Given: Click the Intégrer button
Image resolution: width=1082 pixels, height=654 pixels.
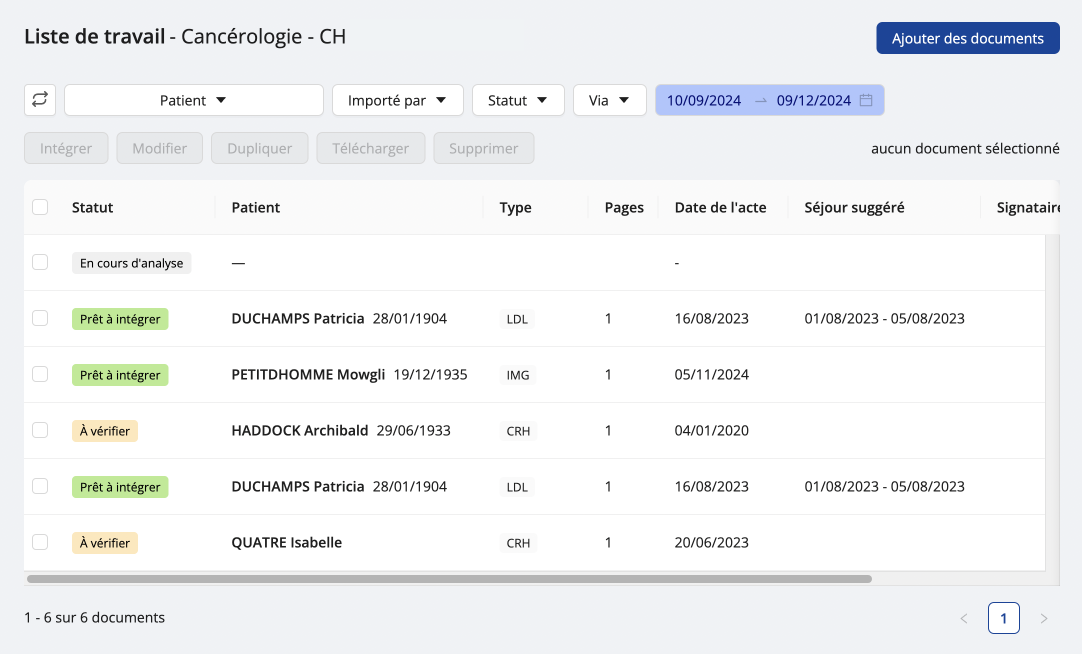Looking at the screenshot, I should [66, 148].
